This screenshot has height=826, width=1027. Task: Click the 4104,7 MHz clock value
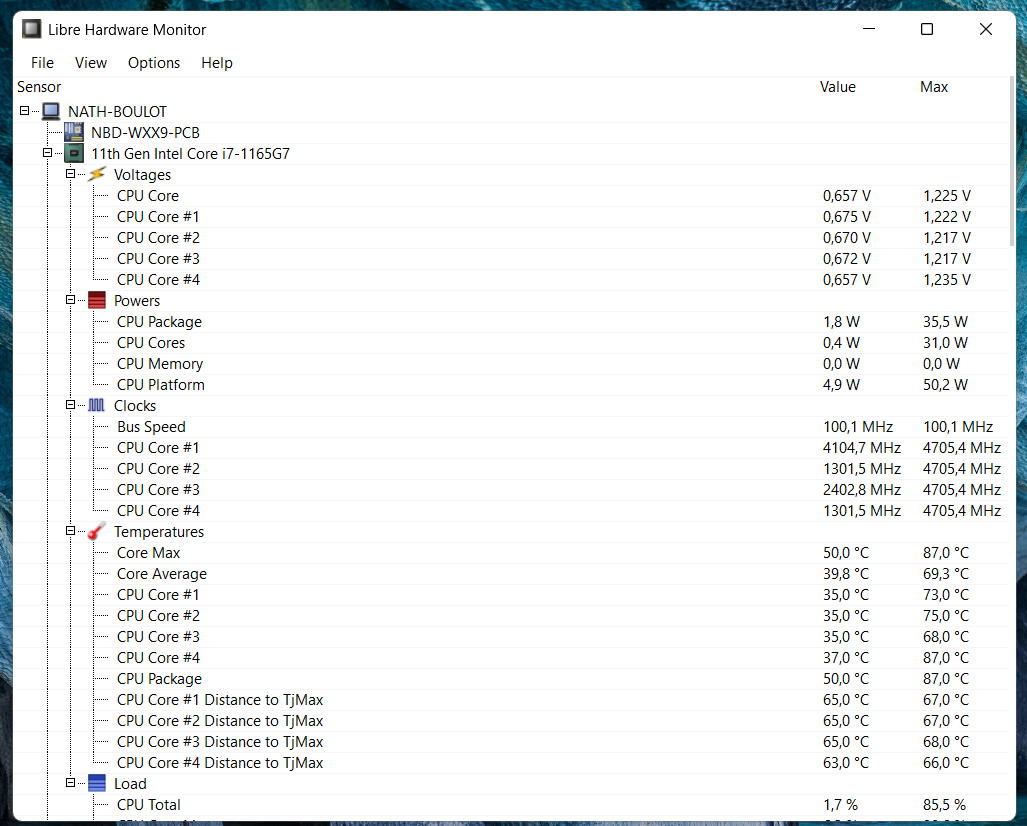click(862, 448)
